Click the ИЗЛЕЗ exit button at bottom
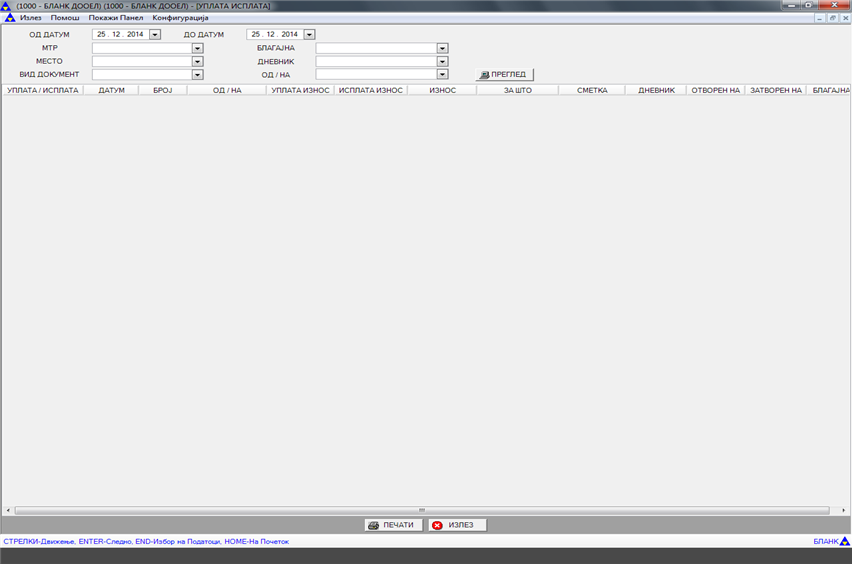852x564 pixels. (457, 525)
